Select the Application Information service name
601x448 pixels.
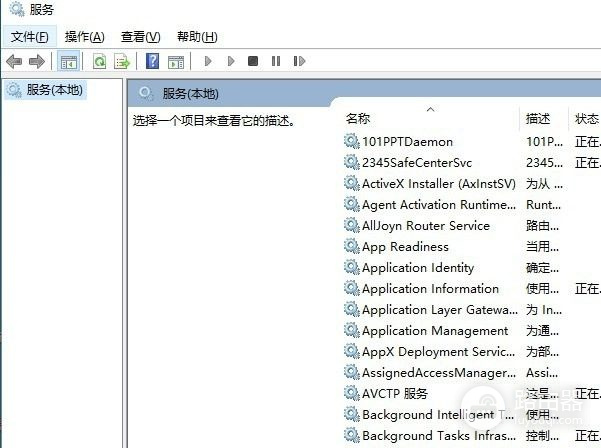pyautogui.click(x=430, y=289)
